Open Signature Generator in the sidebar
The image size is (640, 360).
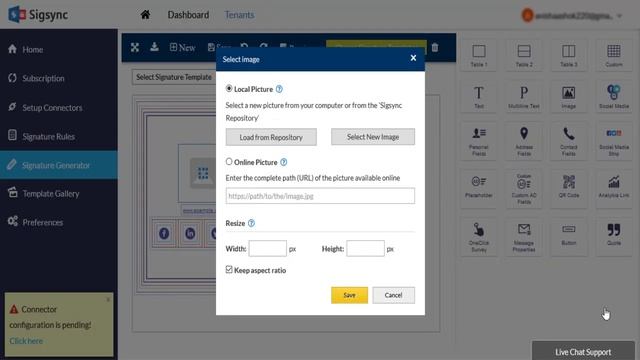(x=59, y=165)
